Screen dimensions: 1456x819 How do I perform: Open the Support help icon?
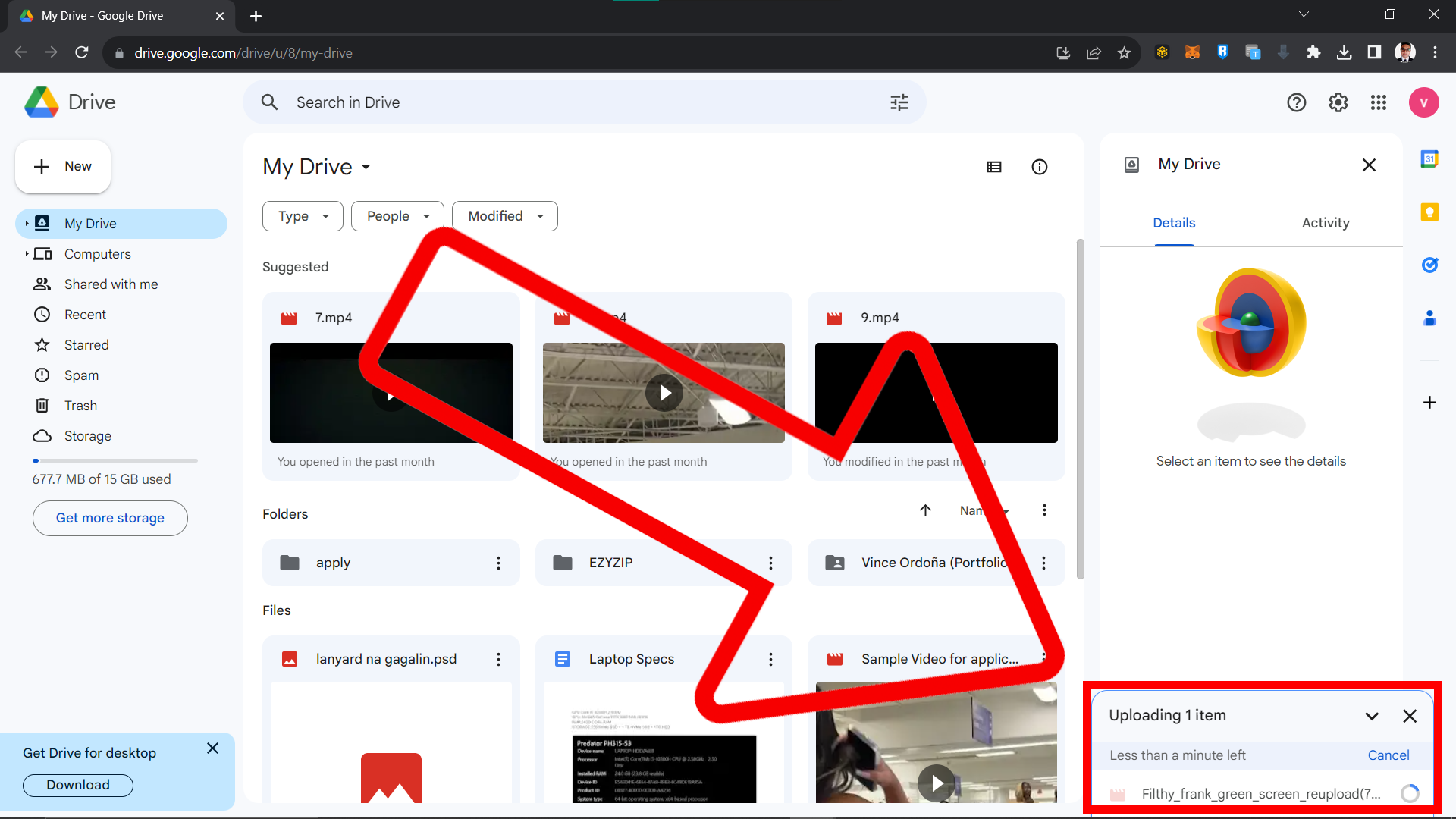tap(1297, 102)
